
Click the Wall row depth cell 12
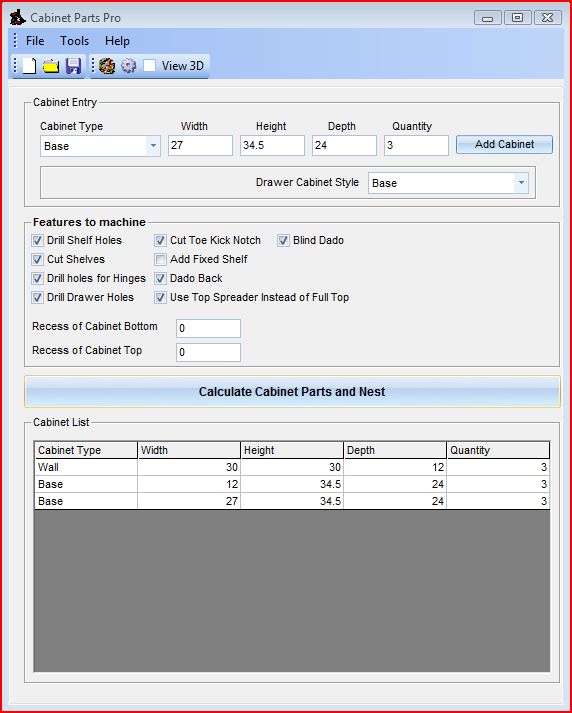395,467
